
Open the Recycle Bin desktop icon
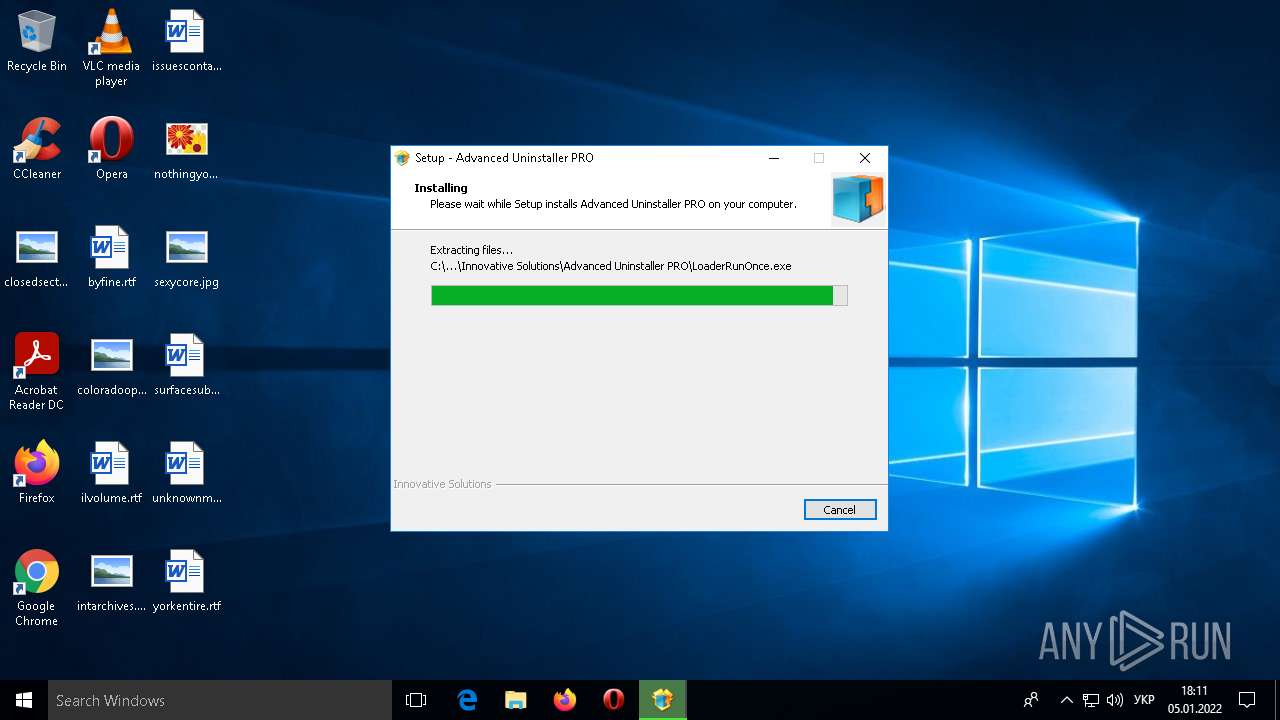point(37,41)
